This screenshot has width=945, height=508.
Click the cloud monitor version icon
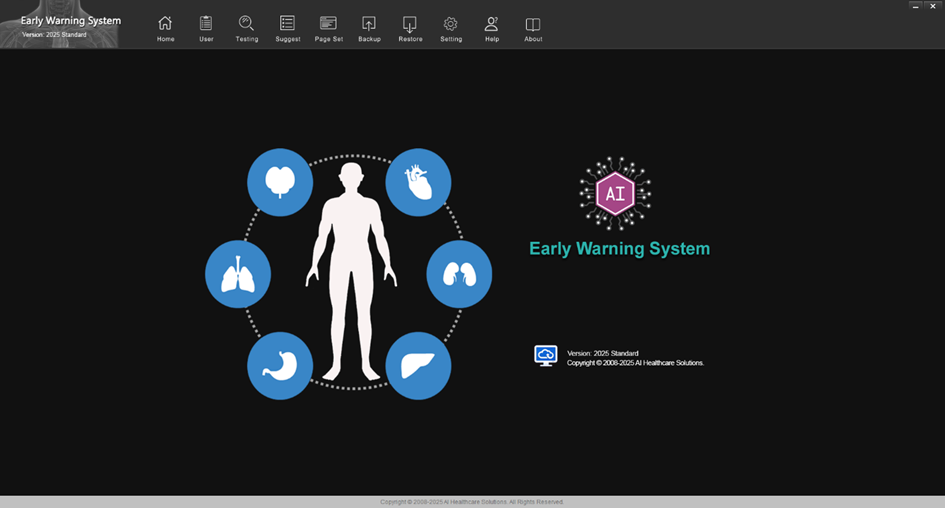click(x=546, y=356)
